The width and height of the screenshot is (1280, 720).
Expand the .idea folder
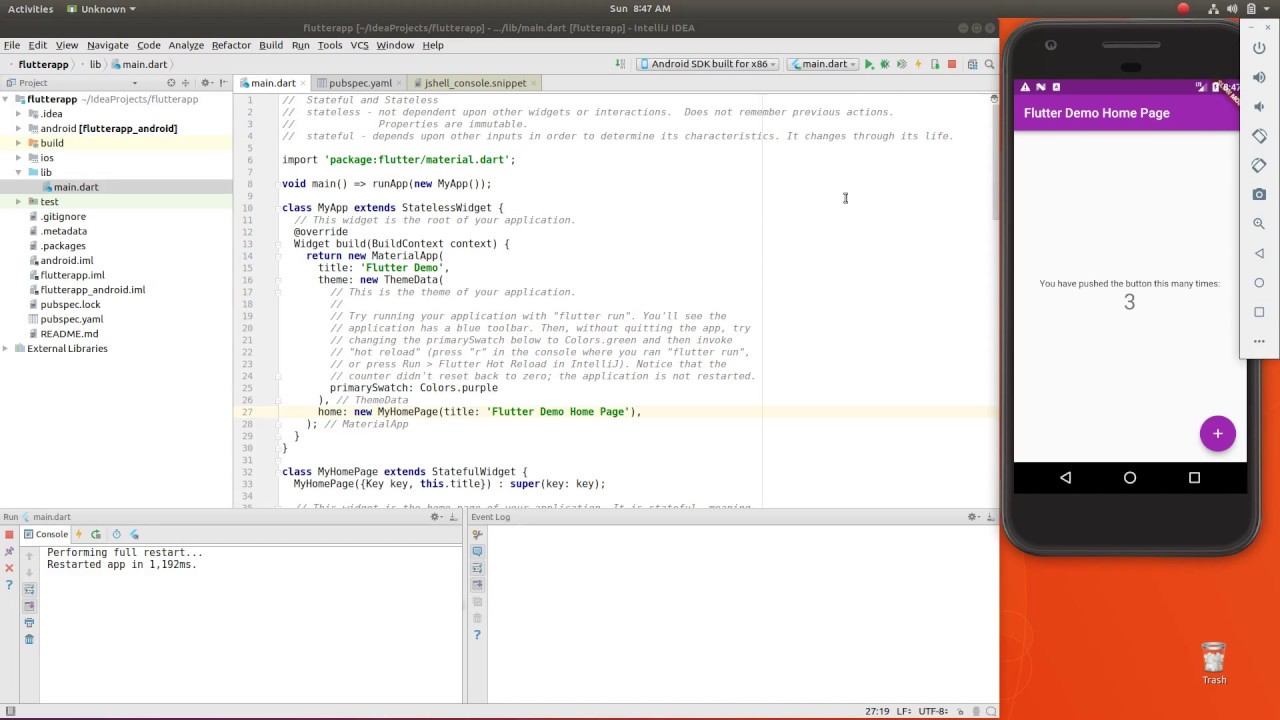(x=19, y=114)
